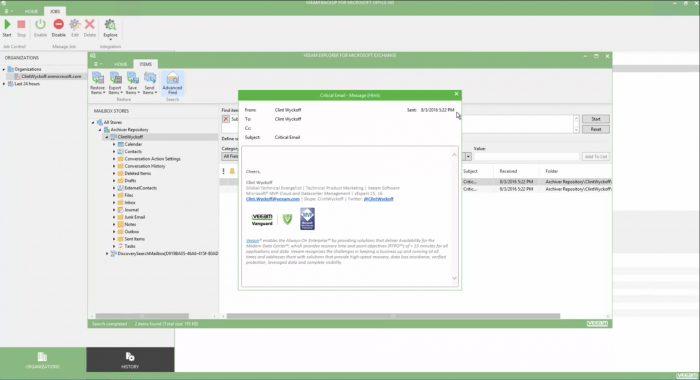This screenshot has height=380, width=700.
Task: Select the Contacts folder
Action: pyautogui.click(x=133, y=151)
